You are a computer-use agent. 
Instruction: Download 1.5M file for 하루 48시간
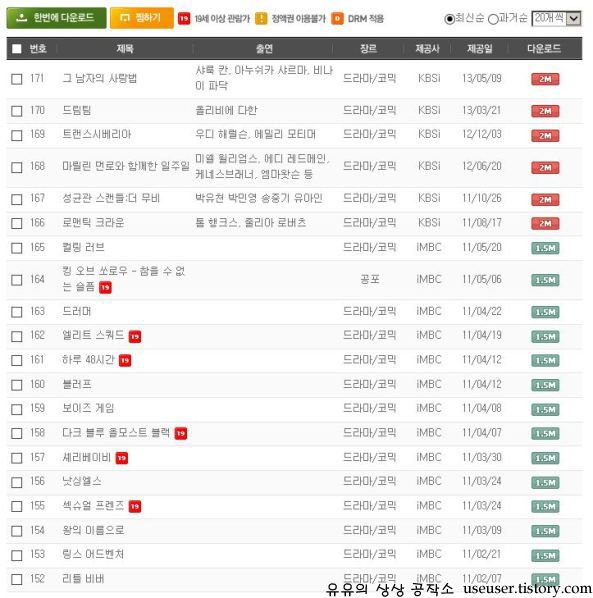coord(545,360)
